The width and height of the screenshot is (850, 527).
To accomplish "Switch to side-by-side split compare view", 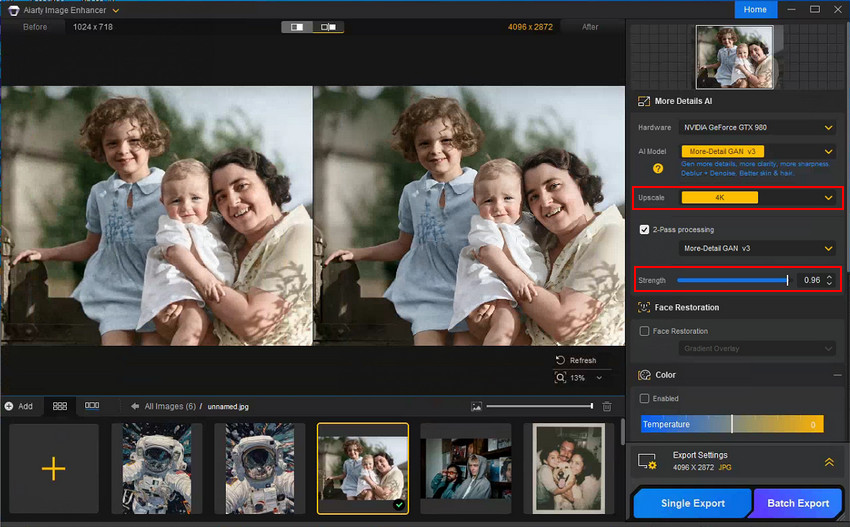I will tap(297, 27).
